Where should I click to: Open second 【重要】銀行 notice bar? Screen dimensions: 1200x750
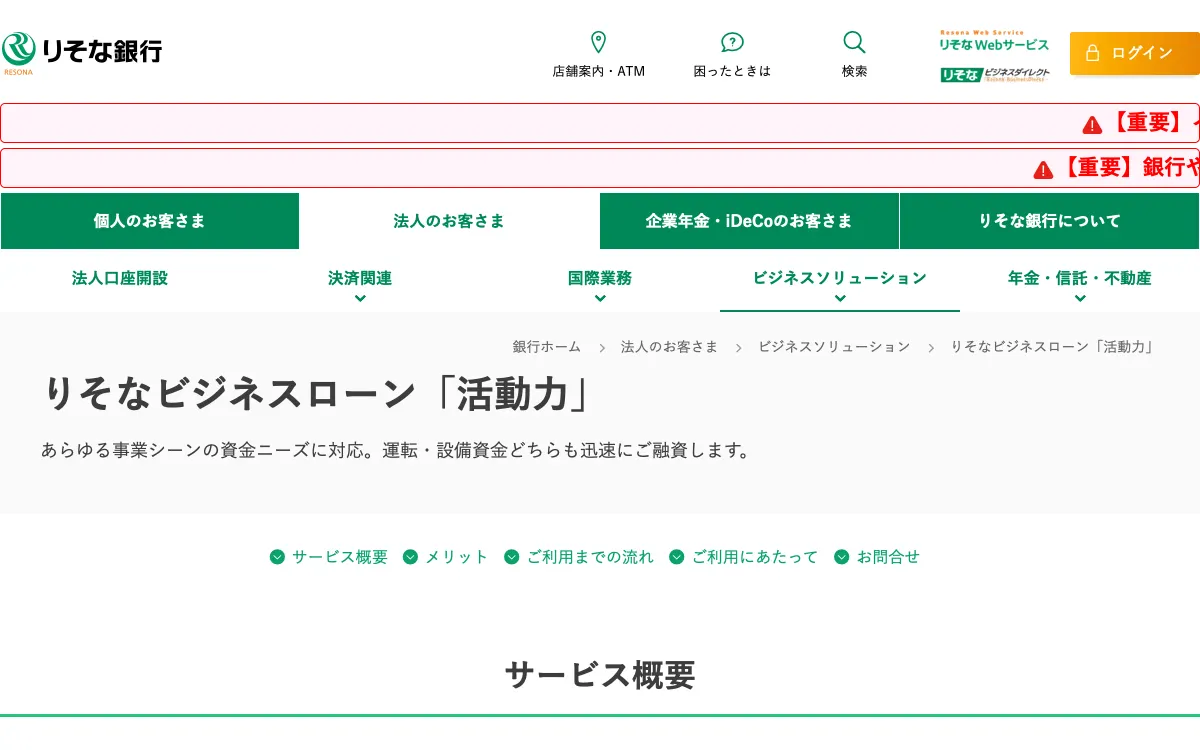click(600, 168)
